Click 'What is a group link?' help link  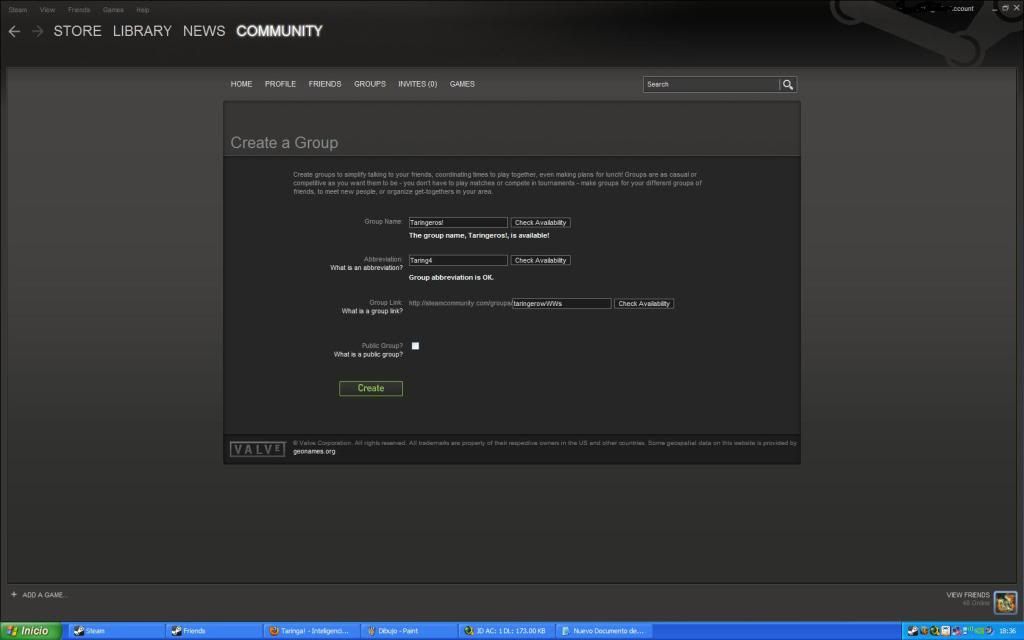tap(372, 311)
